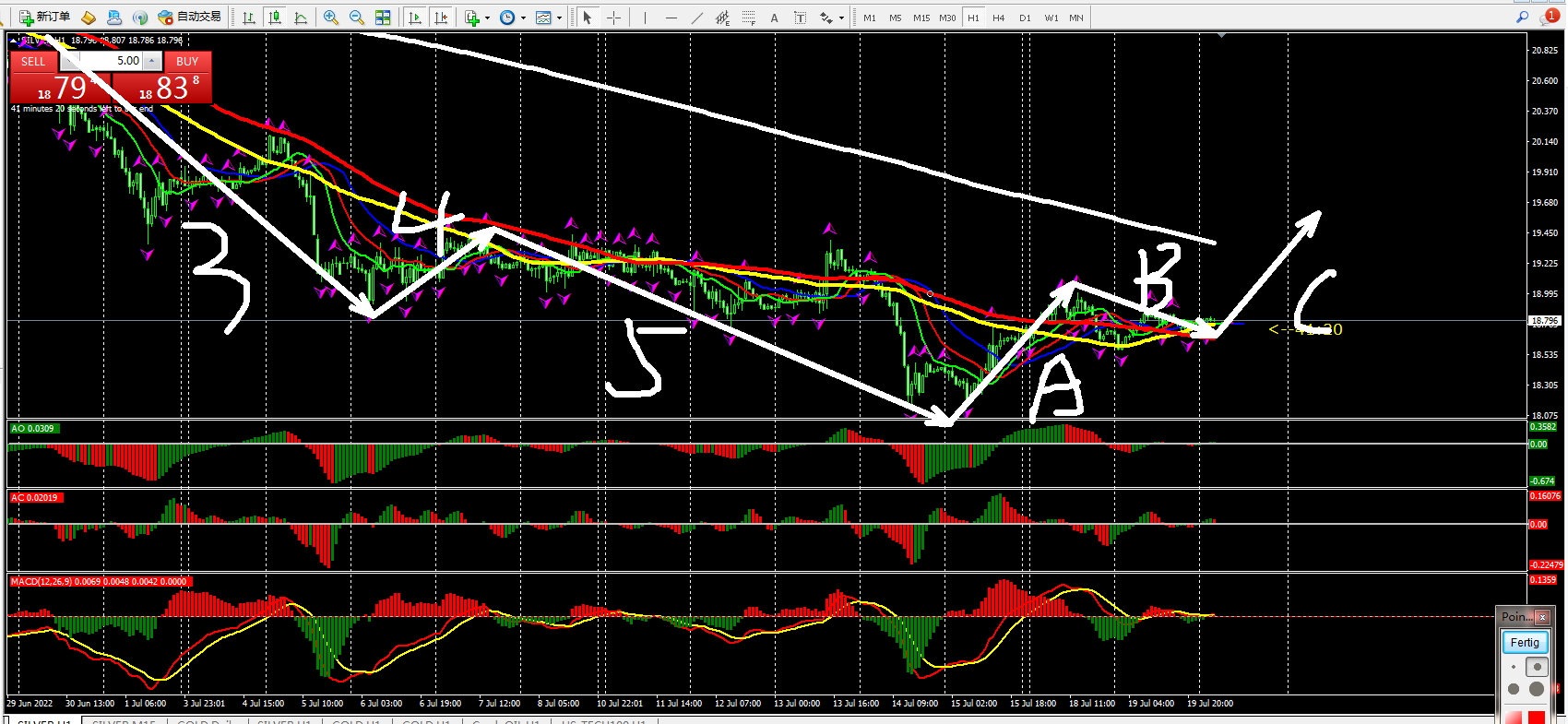1568x724 pixels.
Task: Select the M15 timeframe
Action: [921, 18]
